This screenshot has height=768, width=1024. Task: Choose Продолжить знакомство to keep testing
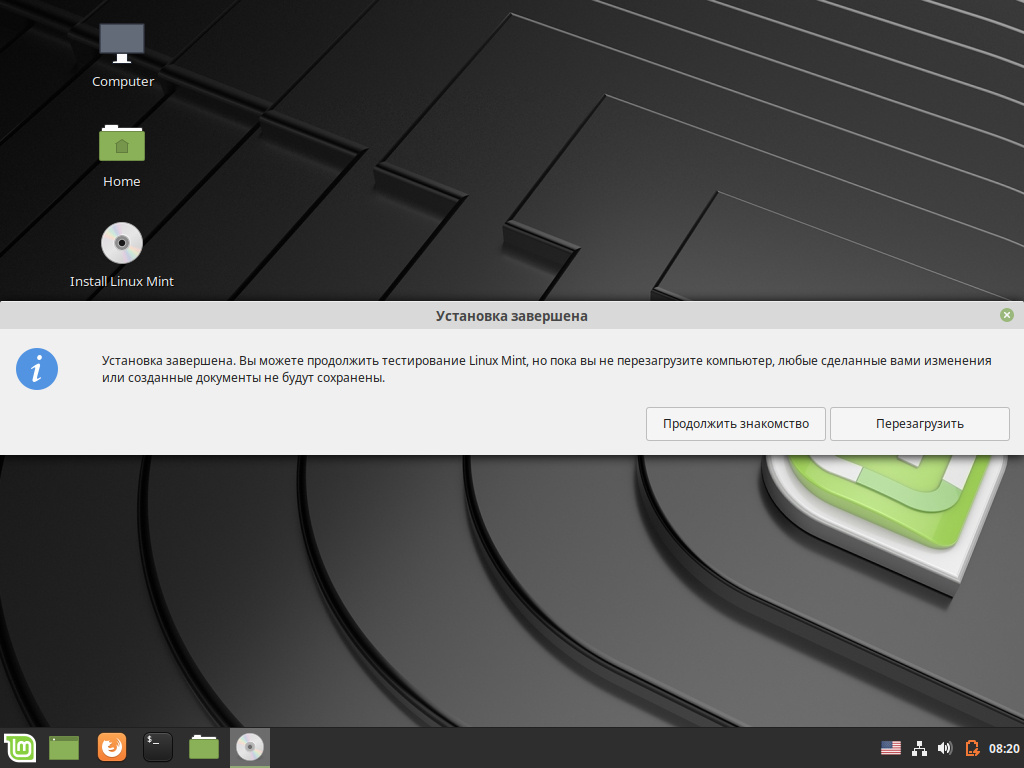(x=735, y=423)
